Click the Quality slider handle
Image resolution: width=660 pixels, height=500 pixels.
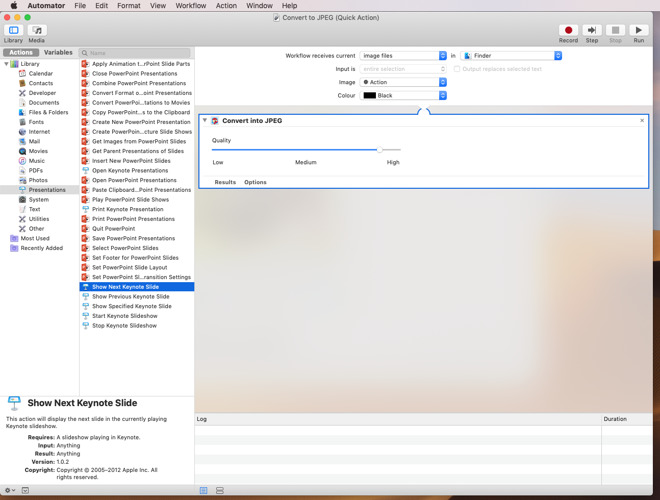380,149
